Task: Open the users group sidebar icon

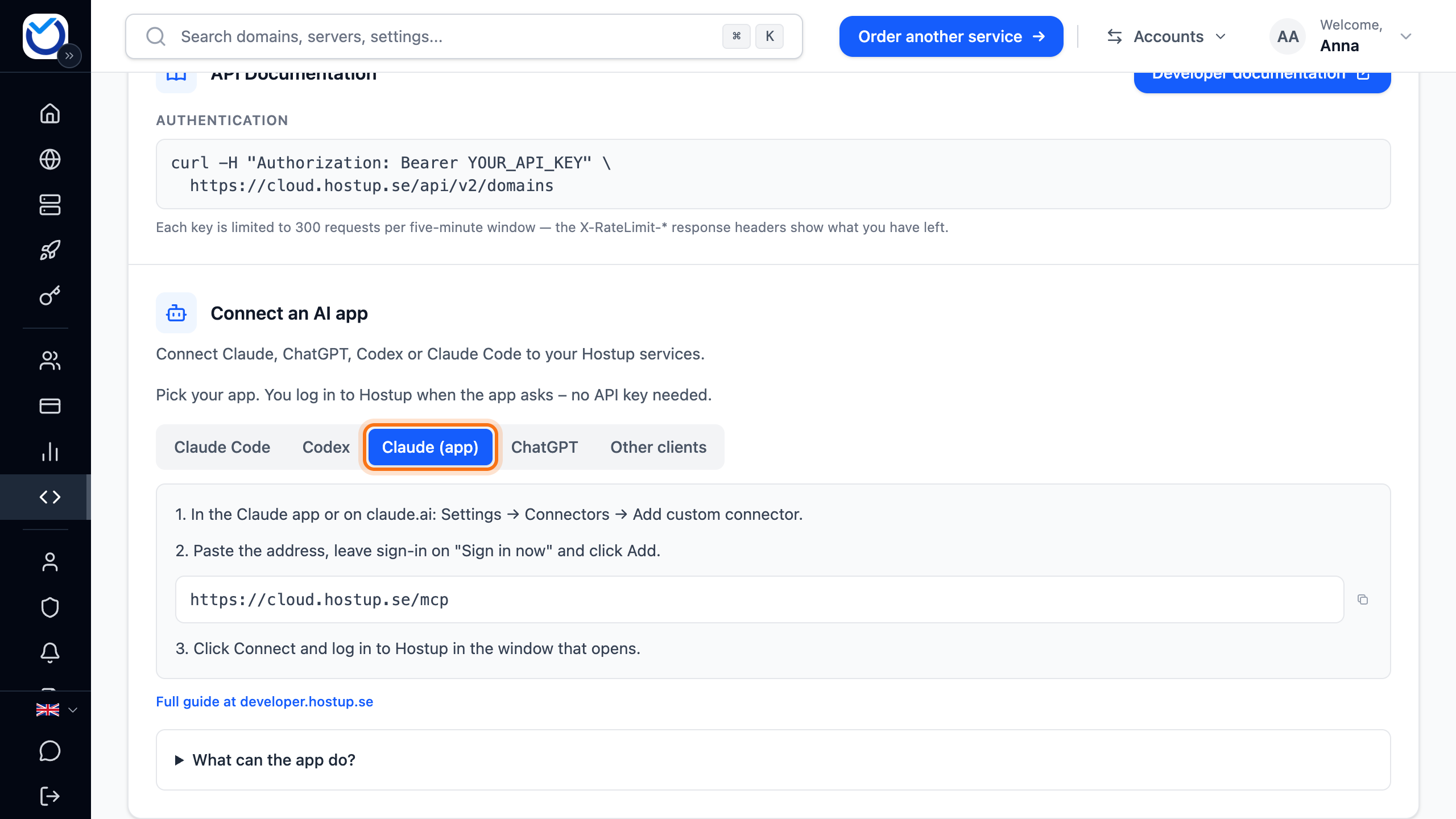Action: click(x=50, y=361)
